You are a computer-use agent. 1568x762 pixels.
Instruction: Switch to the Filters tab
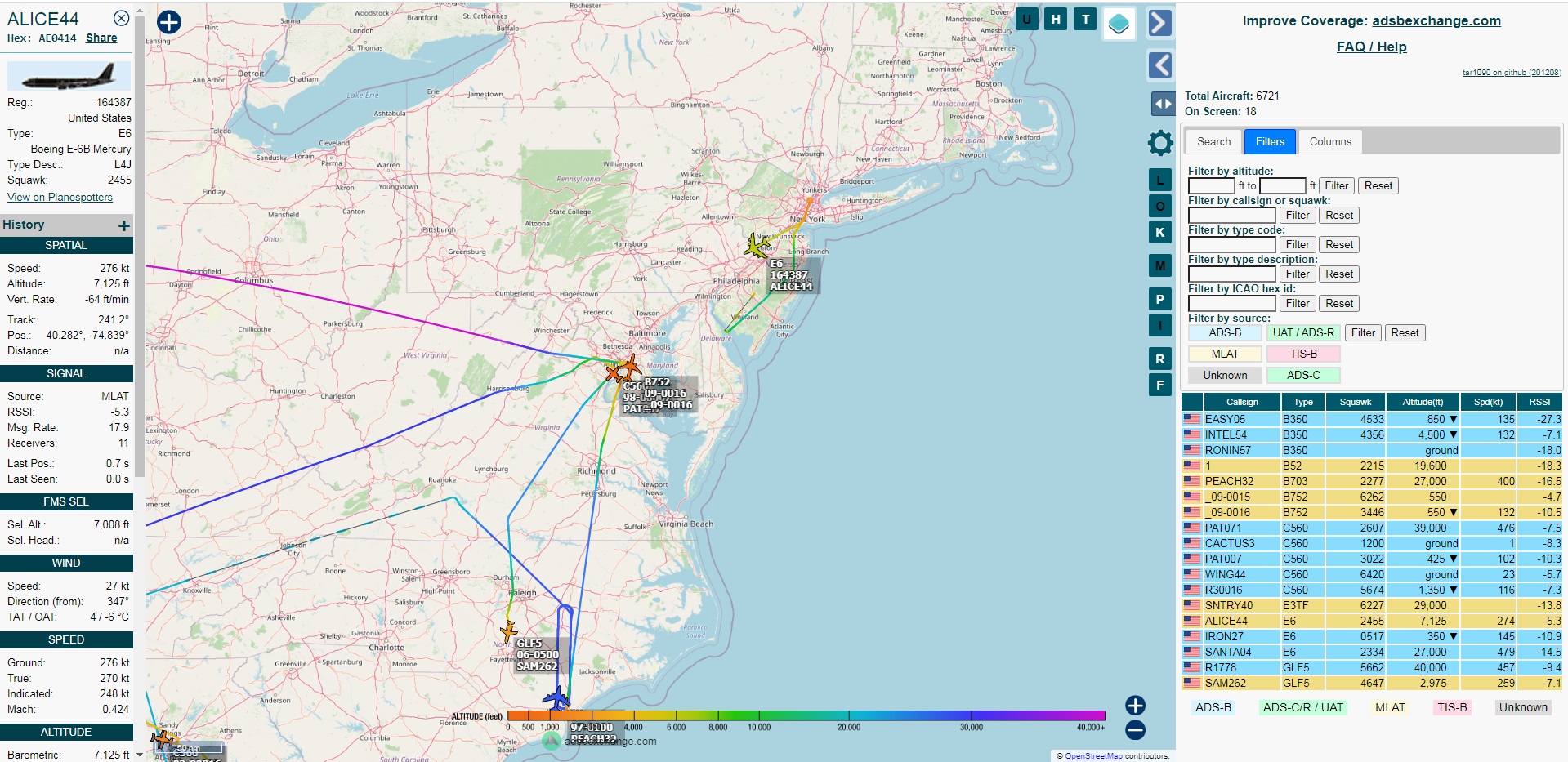pos(1270,141)
